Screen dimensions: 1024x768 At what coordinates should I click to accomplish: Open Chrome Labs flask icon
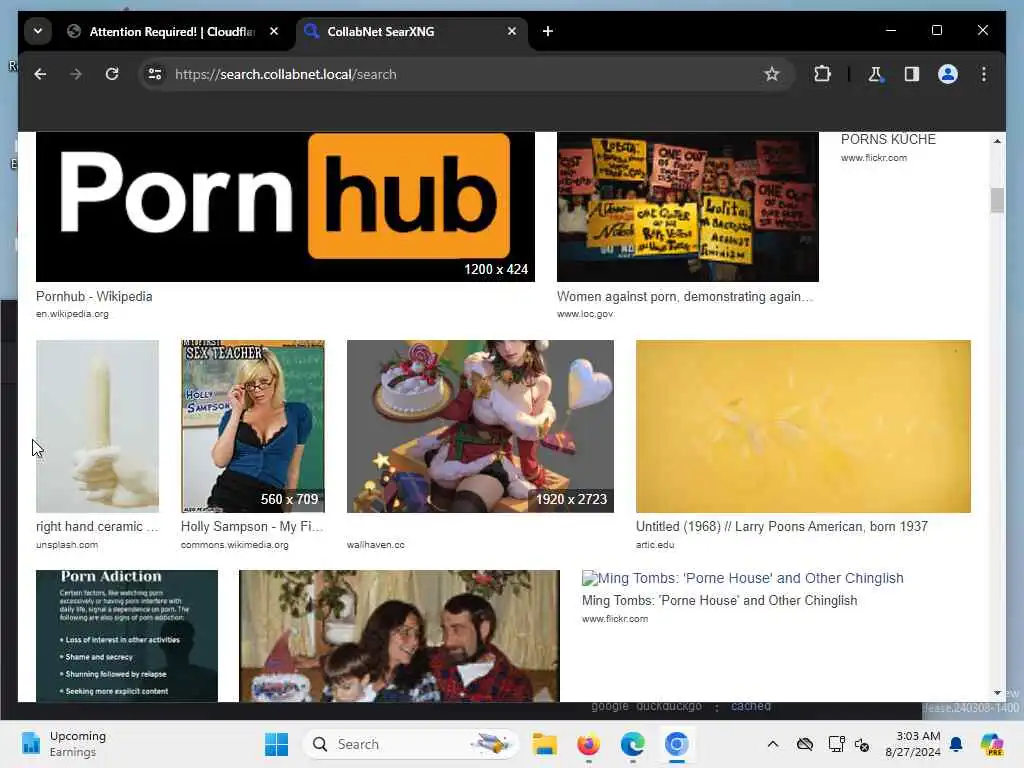(x=875, y=74)
